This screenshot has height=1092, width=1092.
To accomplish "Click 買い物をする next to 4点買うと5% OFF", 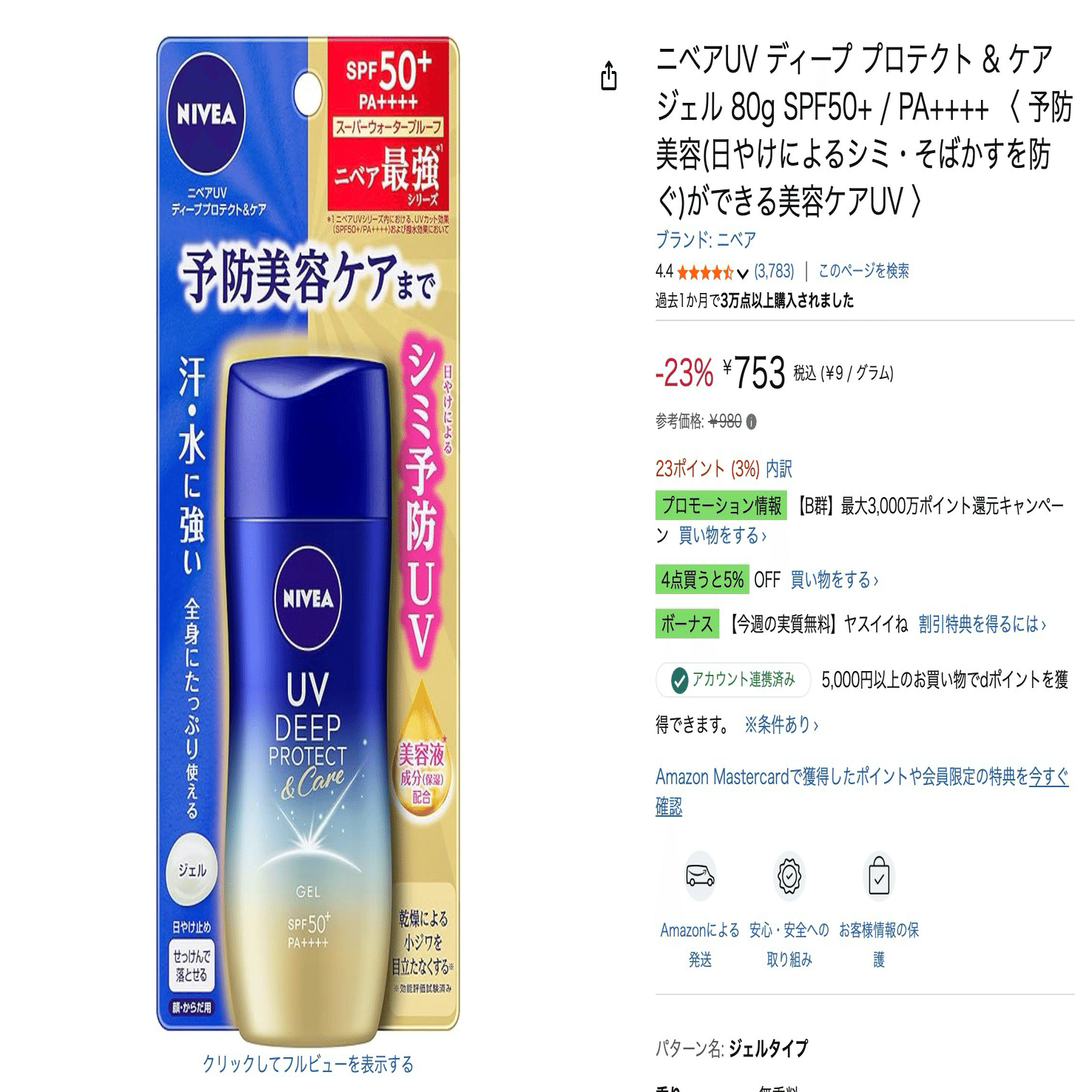I will 834,580.
